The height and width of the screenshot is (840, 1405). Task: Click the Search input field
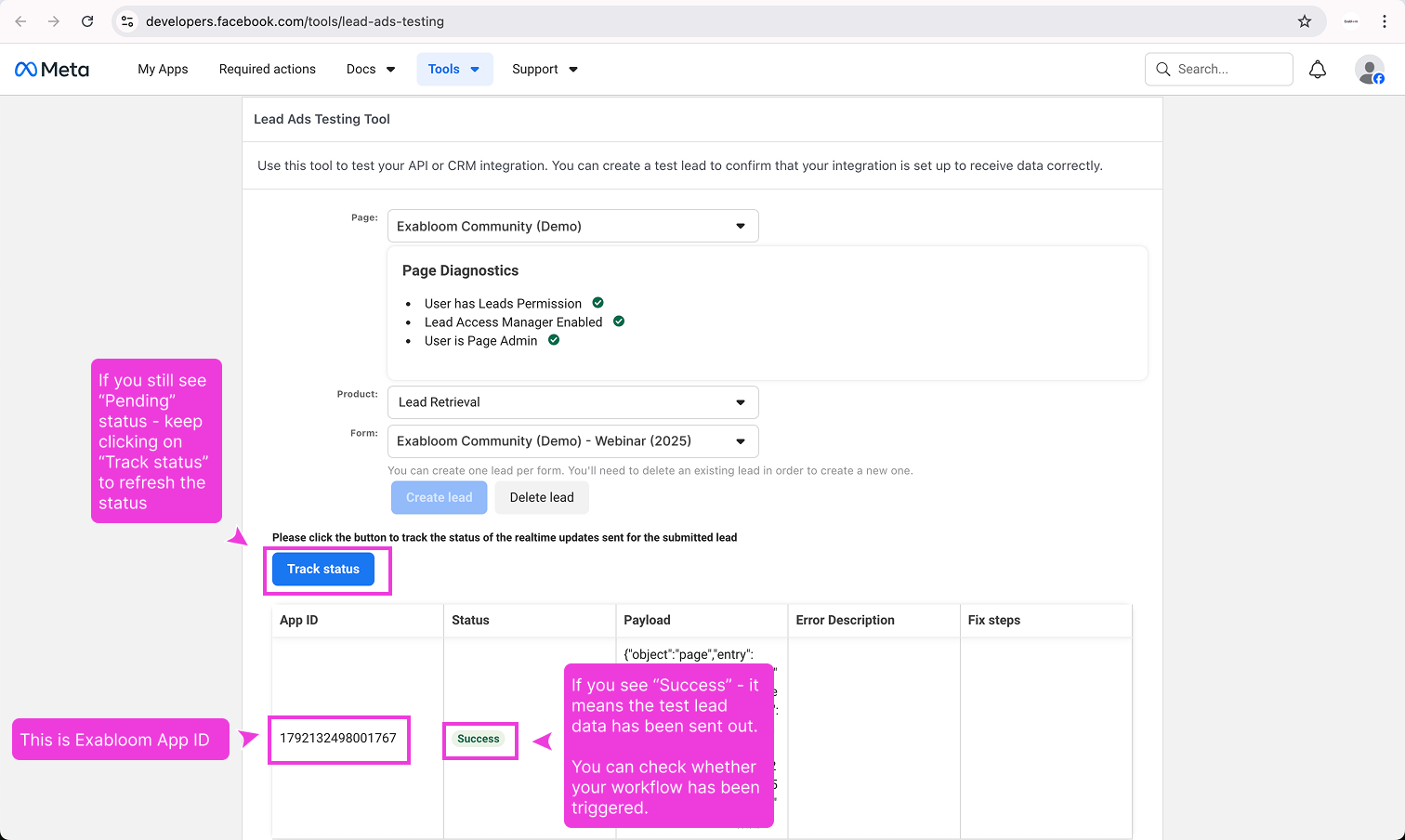1218,70
